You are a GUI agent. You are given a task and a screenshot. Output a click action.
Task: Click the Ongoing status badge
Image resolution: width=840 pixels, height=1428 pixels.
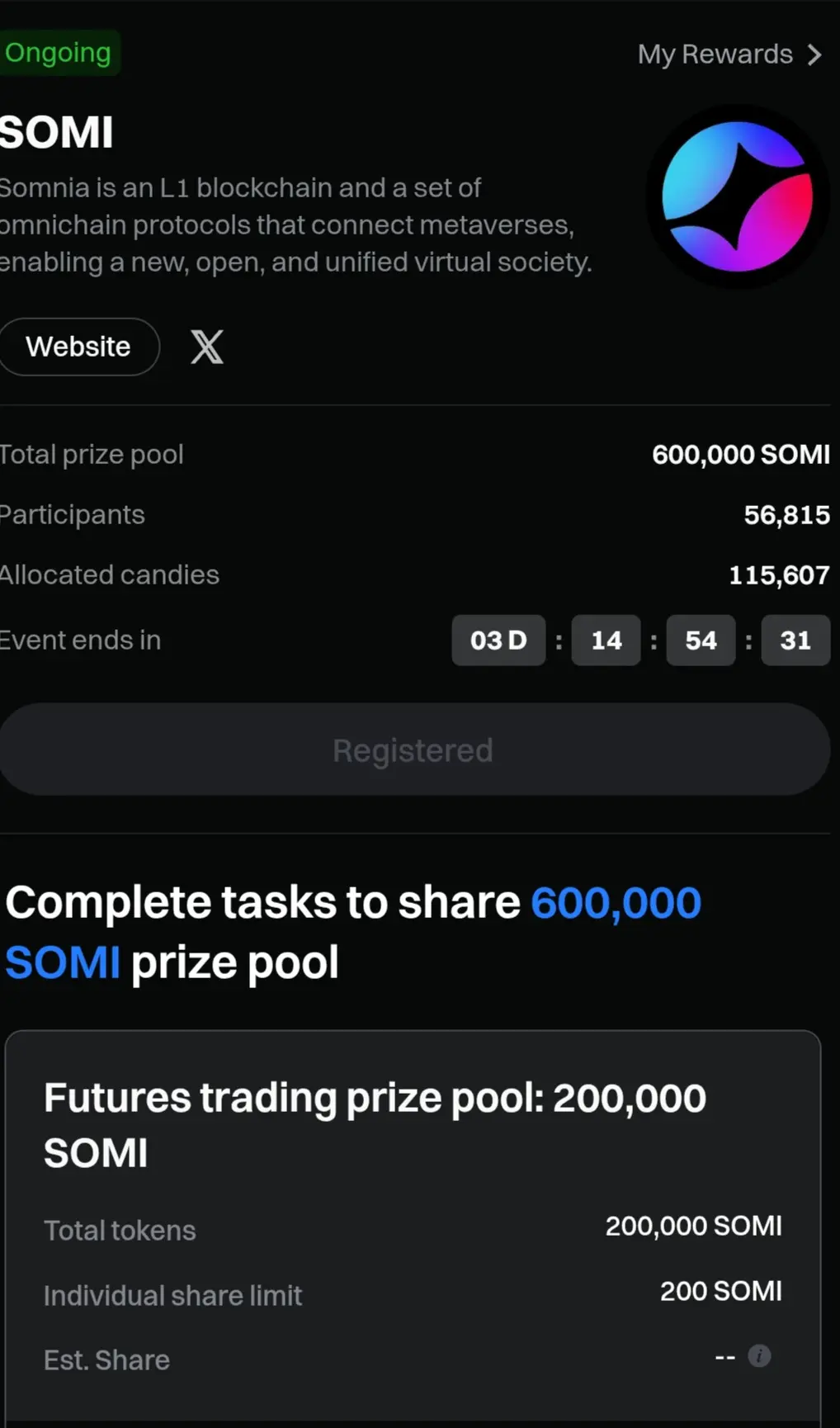point(59,53)
